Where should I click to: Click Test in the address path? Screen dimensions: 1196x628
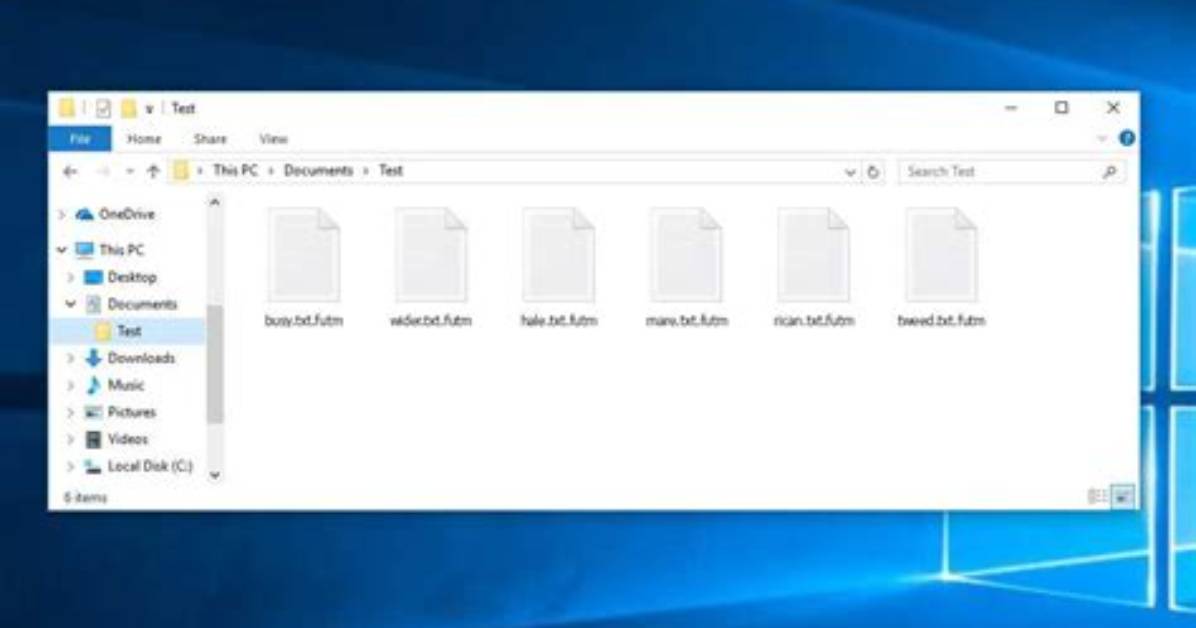pyautogui.click(x=391, y=171)
